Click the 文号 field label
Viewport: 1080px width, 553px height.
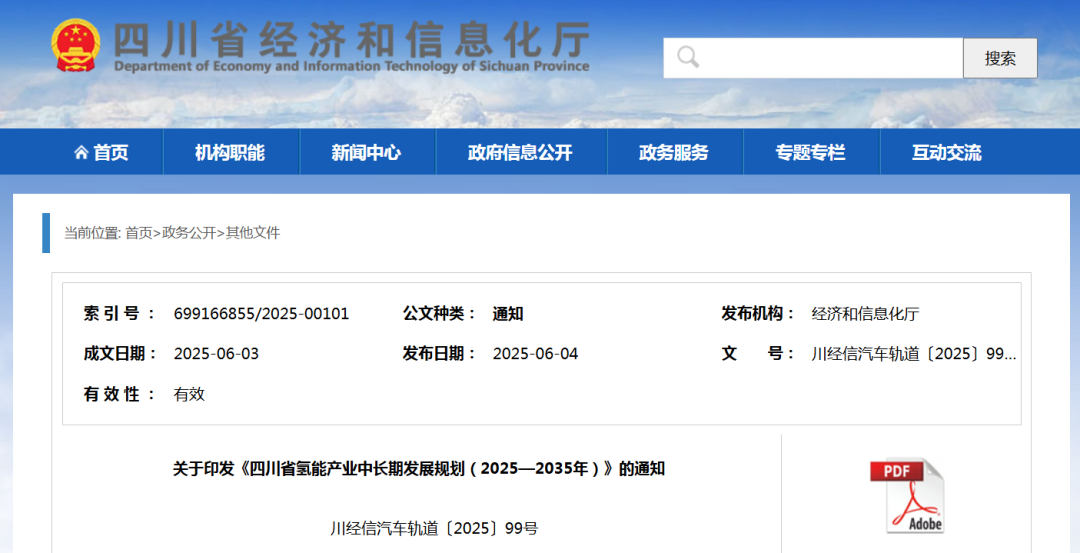[758, 354]
